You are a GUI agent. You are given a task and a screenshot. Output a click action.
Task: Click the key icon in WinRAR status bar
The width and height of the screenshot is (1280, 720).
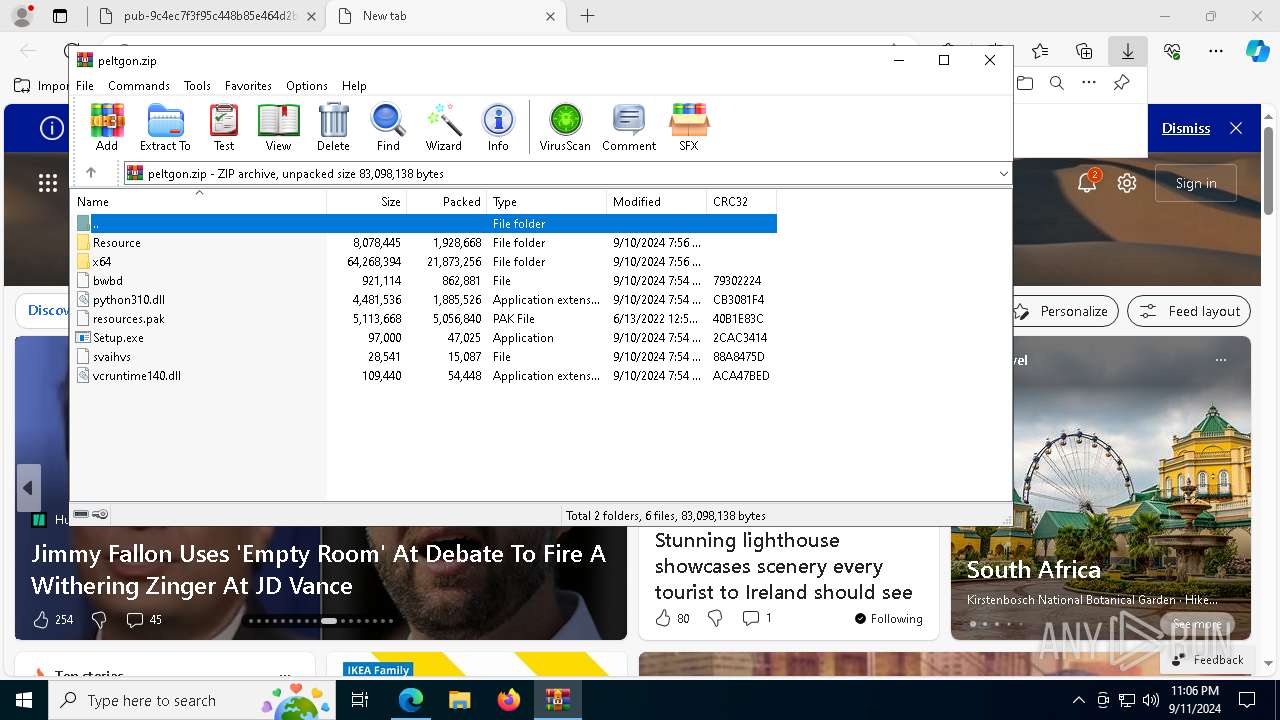[x=100, y=514]
